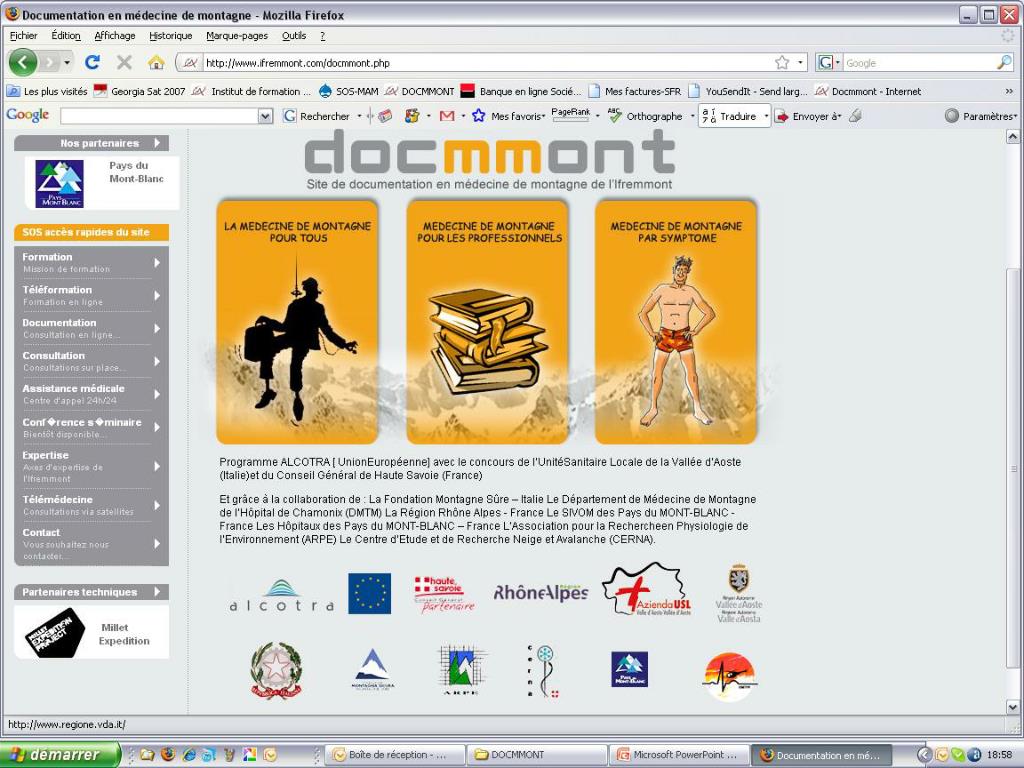Switch to DOCMMONT folder taskbar window
Screen dimensions: 1024x768
[x=536, y=755]
